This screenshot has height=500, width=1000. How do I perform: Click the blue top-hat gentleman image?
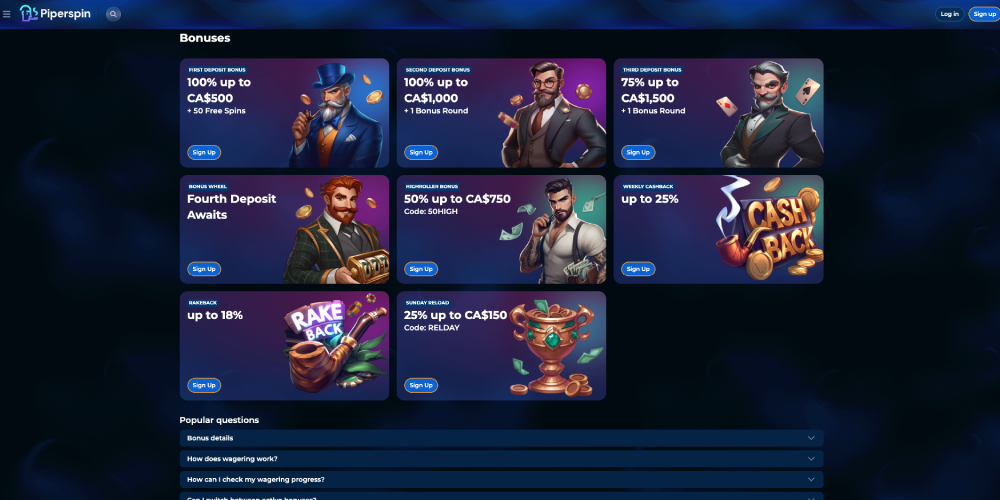pos(336,115)
